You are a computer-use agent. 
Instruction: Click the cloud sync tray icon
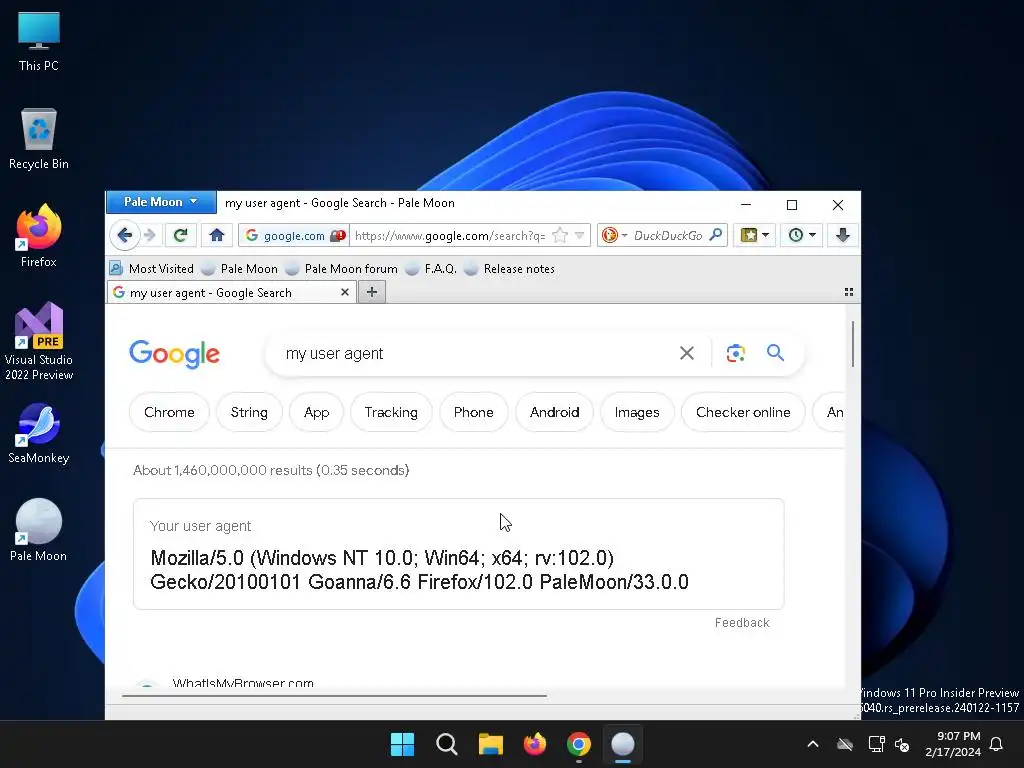tap(845, 744)
